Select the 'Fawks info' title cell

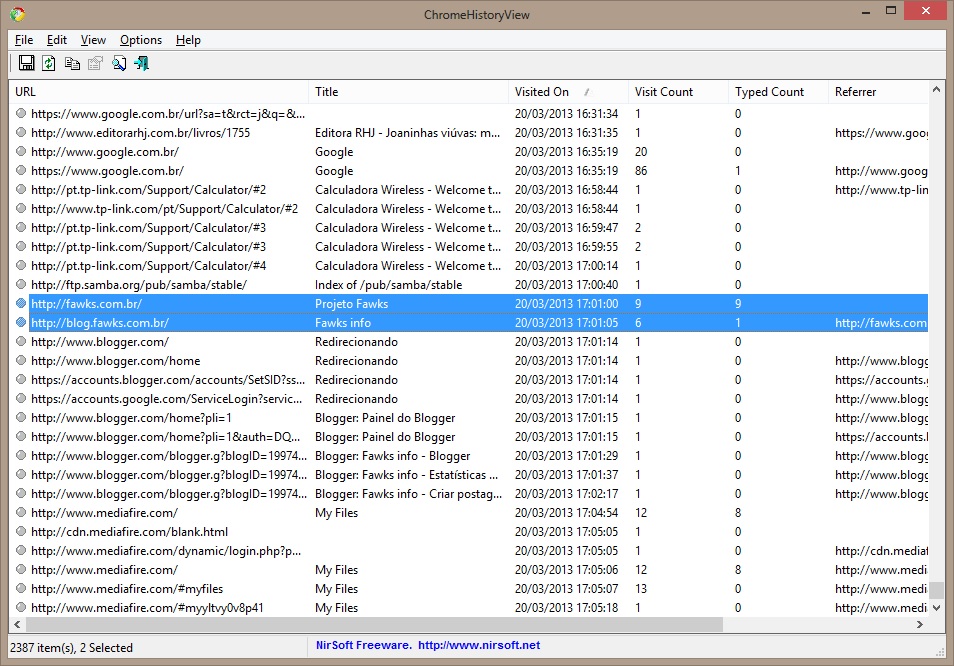(343, 323)
